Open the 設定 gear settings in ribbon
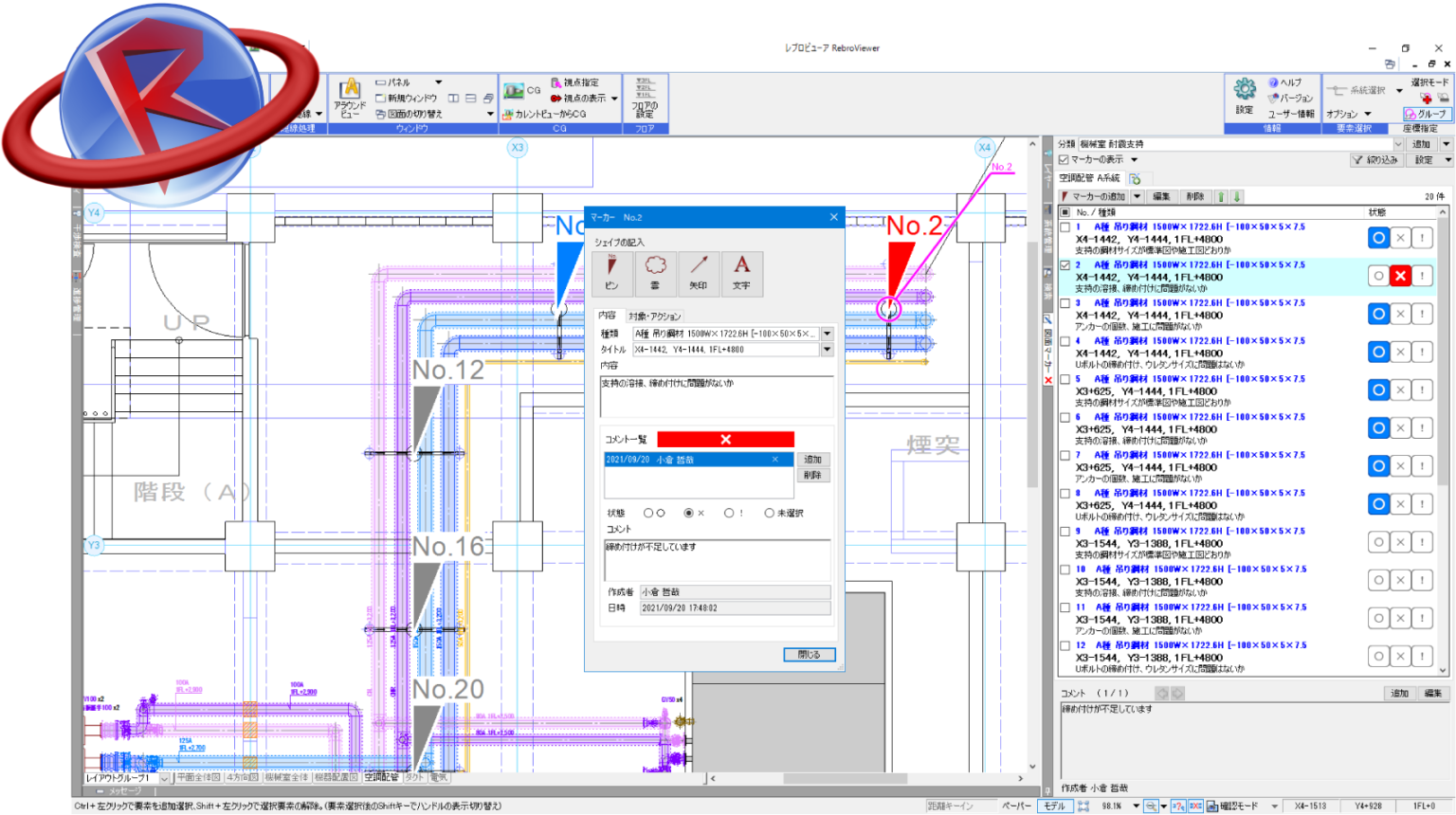Screen dimensions: 1456x815 coord(1245,96)
